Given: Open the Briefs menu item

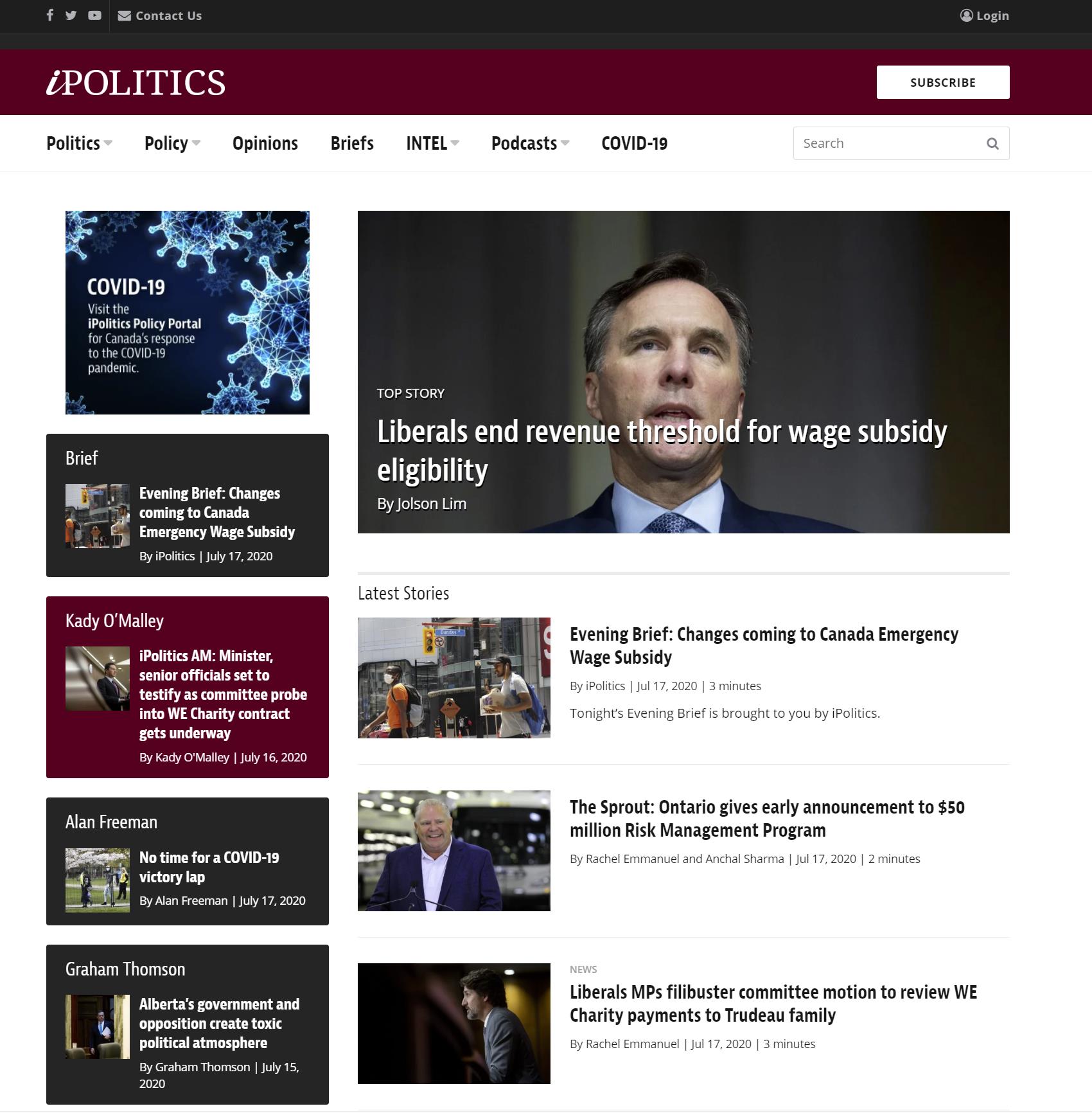Looking at the screenshot, I should tap(352, 143).
